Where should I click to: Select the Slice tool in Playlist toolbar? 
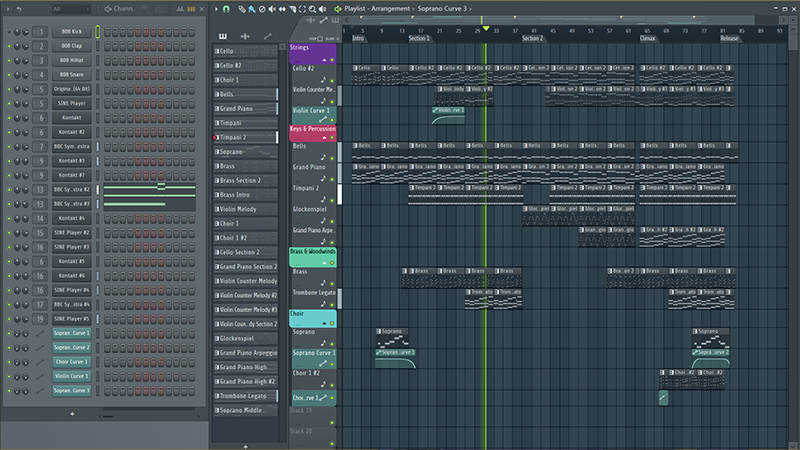(292, 9)
